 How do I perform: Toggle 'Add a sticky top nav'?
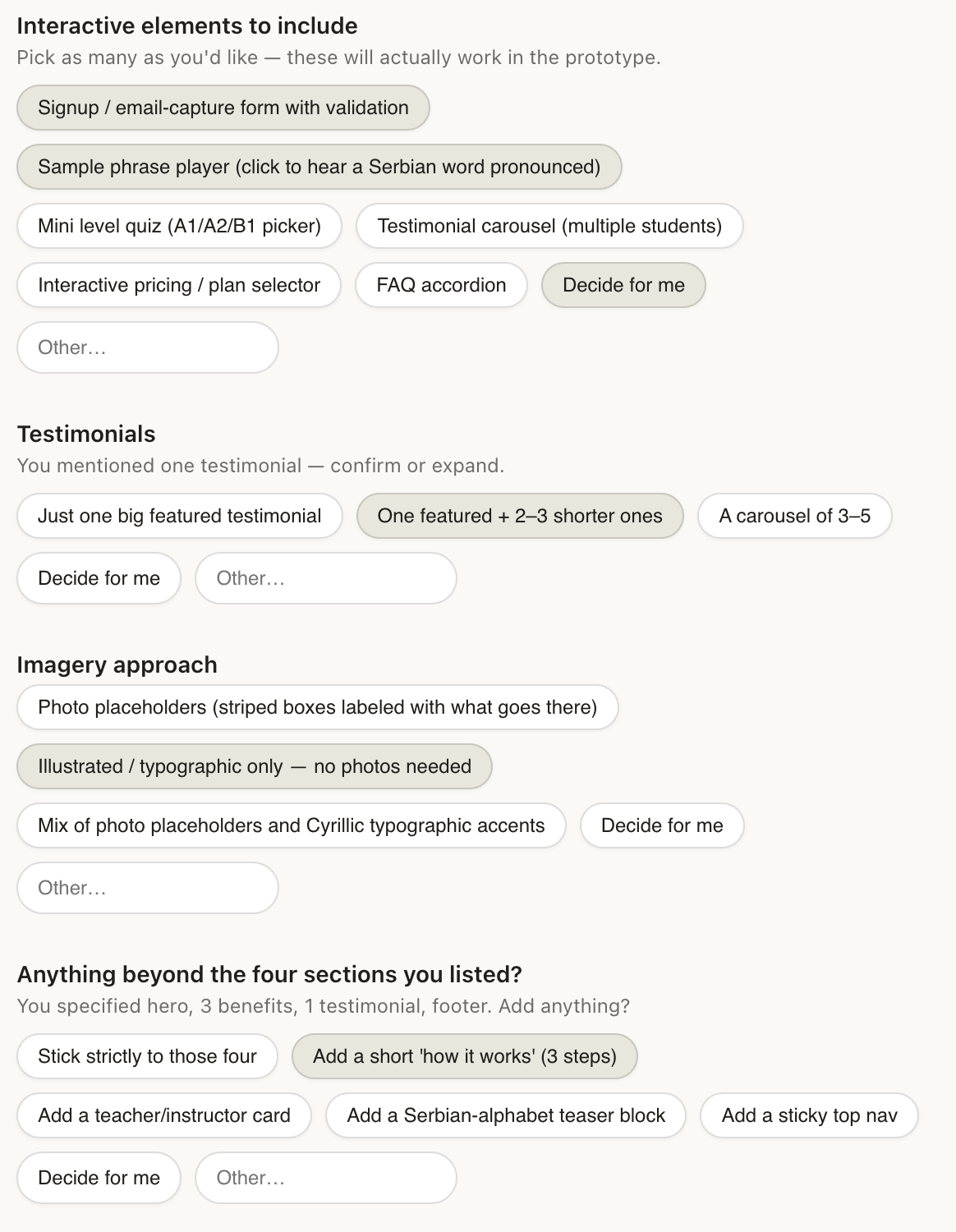pyautogui.click(x=808, y=1115)
